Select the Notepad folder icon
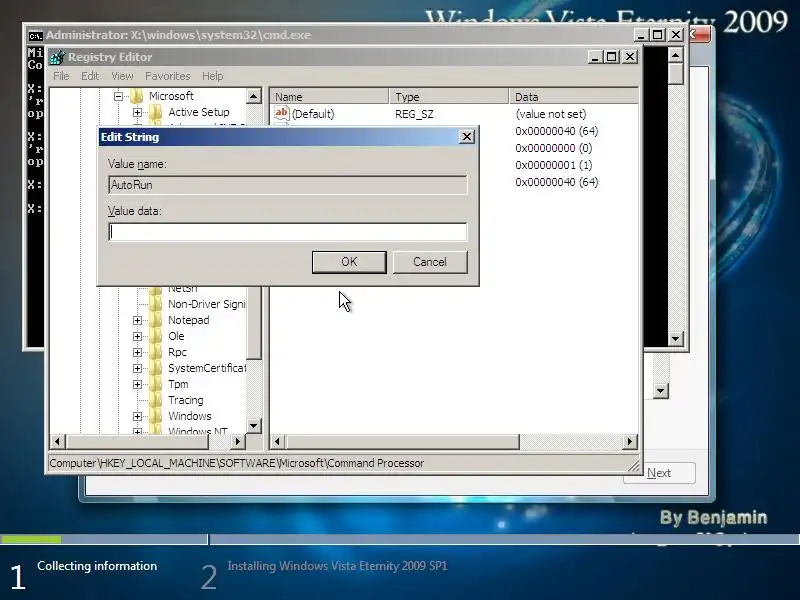Viewport: 800px width, 600px height. coord(156,320)
